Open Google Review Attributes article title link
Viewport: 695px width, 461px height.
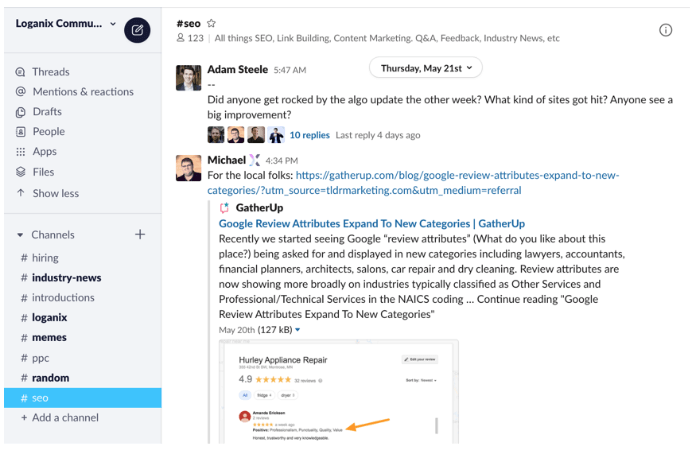pyautogui.click(x=371, y=224)
